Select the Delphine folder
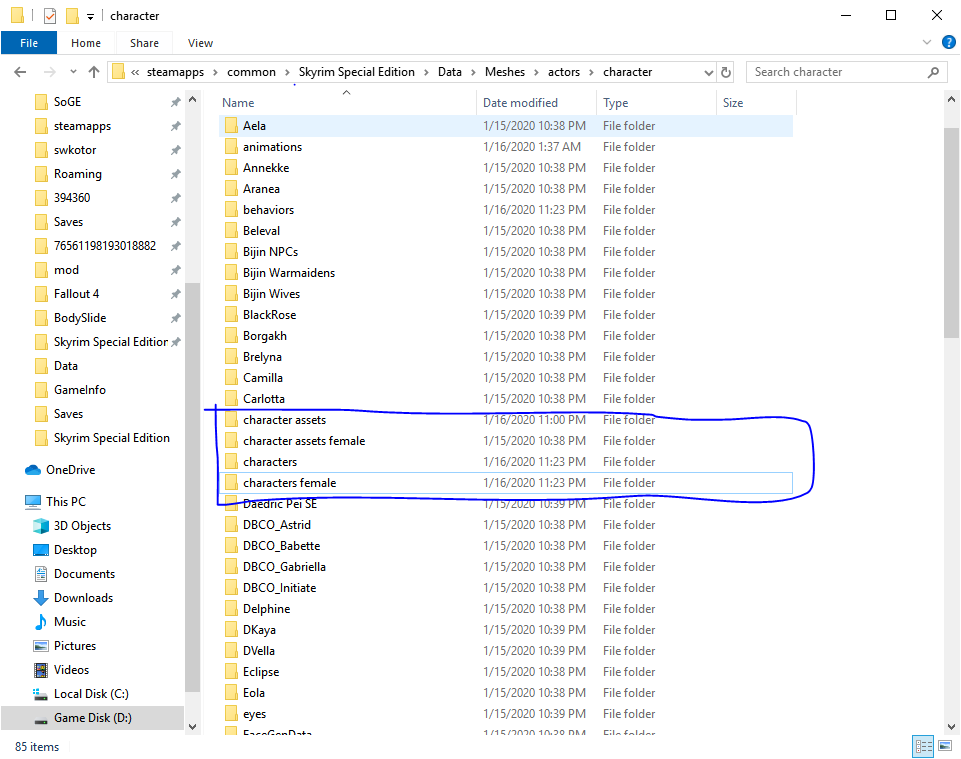 coord(506,609)
